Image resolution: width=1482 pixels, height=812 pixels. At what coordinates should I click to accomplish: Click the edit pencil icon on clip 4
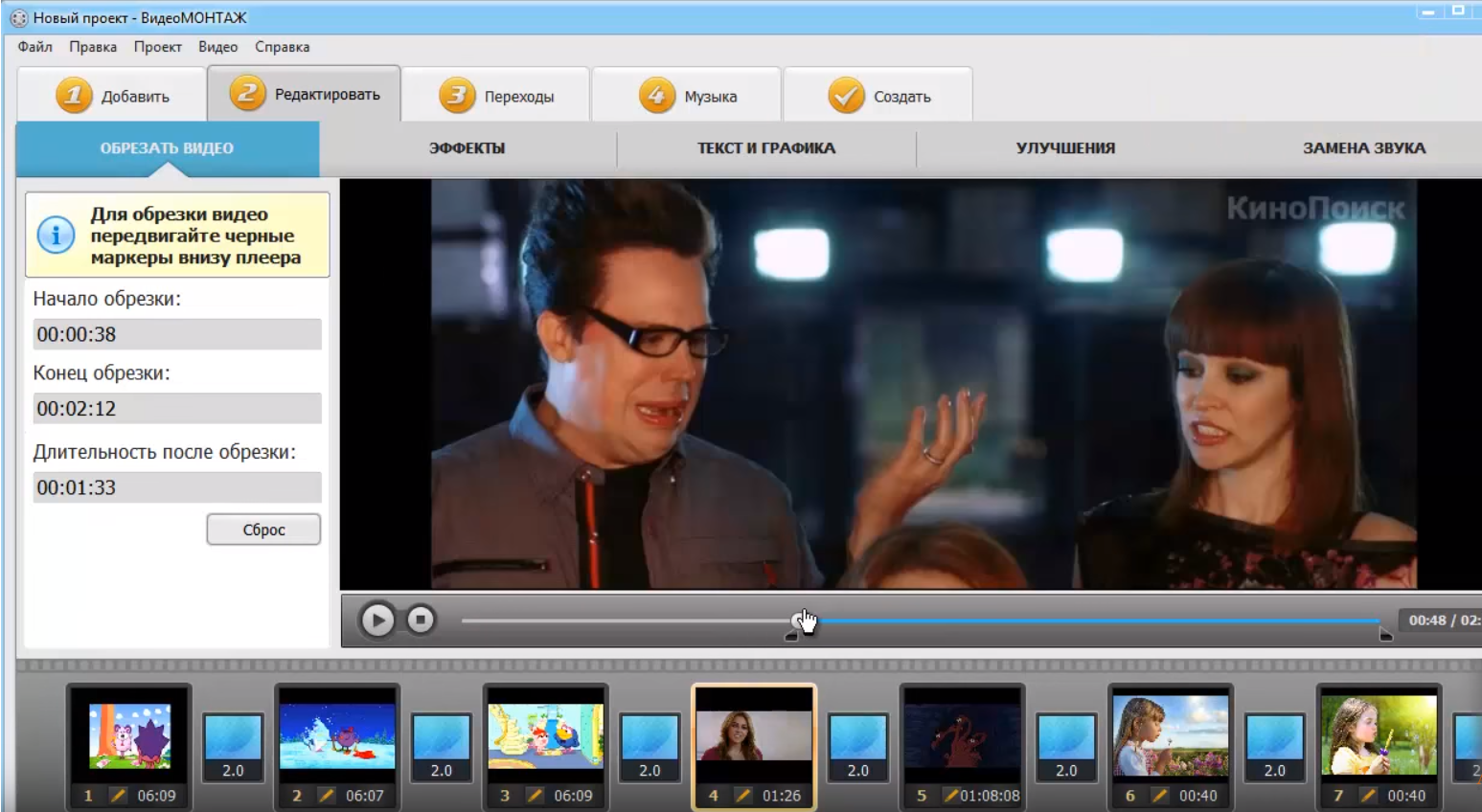click(743, 795)
